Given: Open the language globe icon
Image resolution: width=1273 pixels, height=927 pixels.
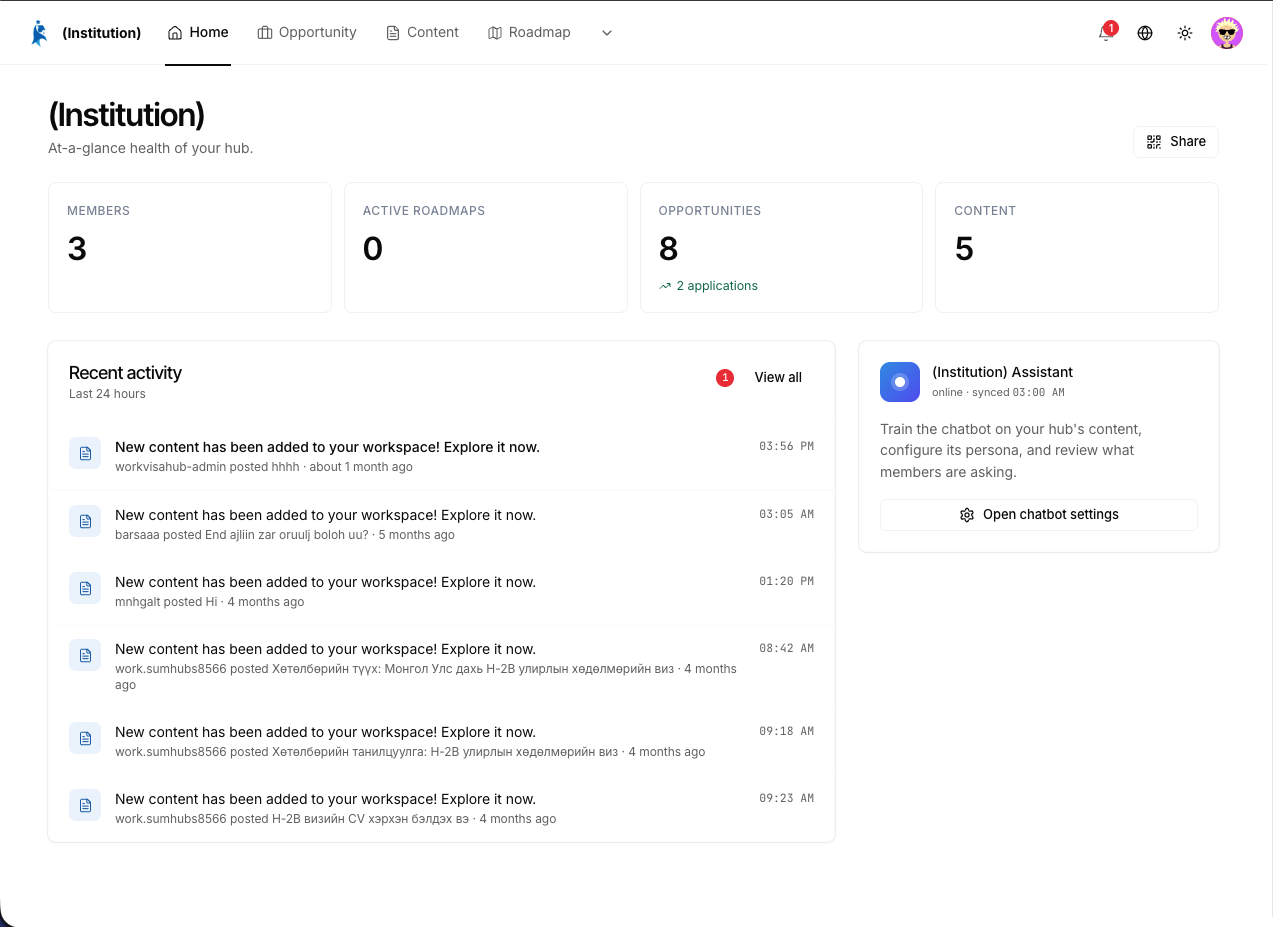Looking at the screenshot, I should (1145, 33).
